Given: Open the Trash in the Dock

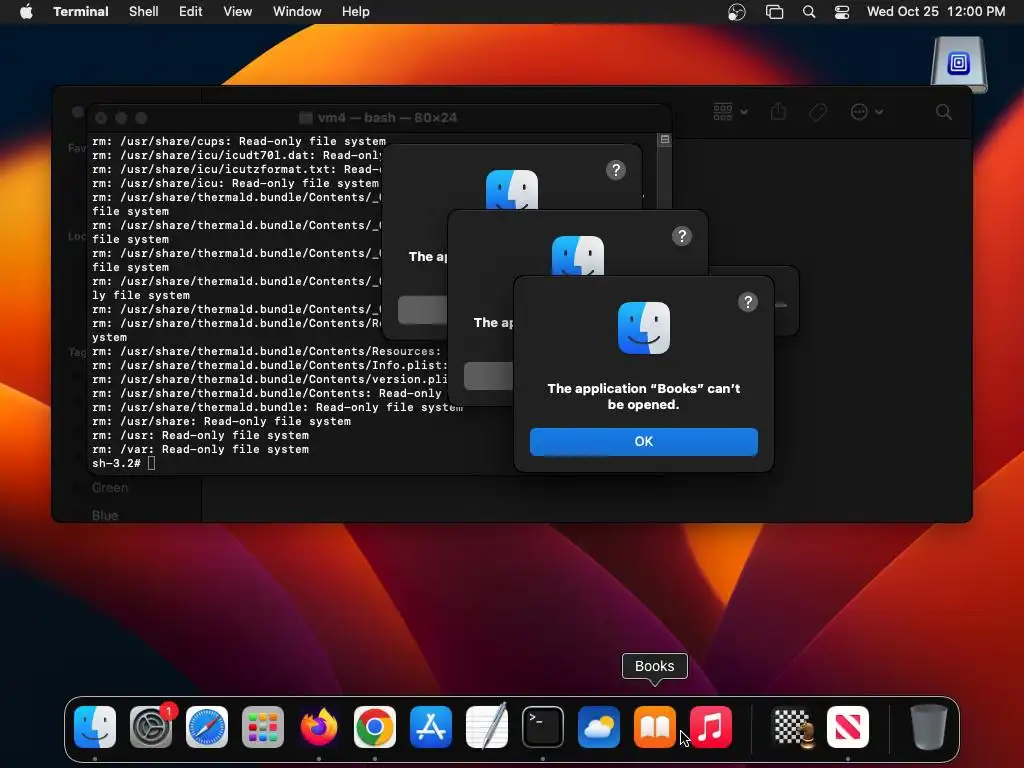Looking at the screenshot, I should click(929, 727).
